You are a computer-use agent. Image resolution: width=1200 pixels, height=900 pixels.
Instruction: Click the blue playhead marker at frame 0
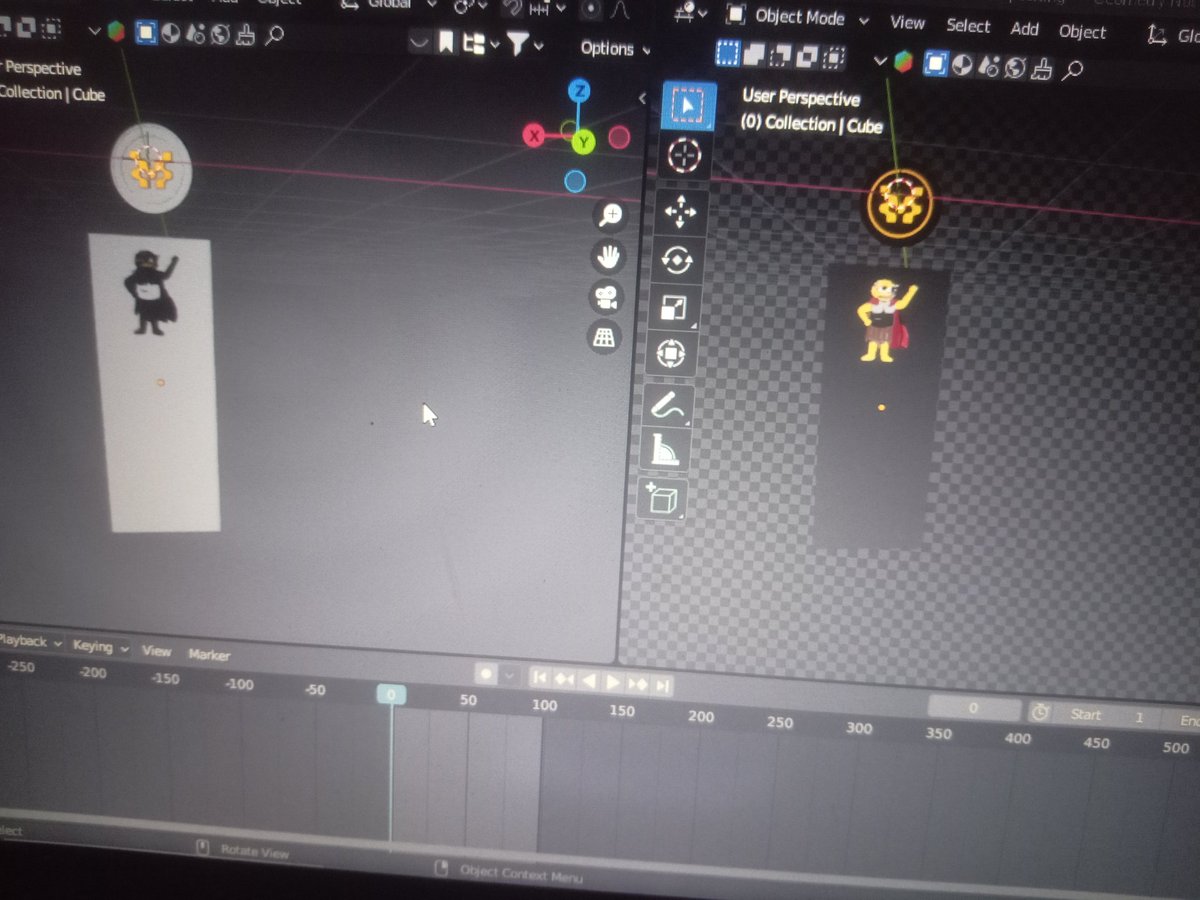pyautogui.click(x=391, y=695)
